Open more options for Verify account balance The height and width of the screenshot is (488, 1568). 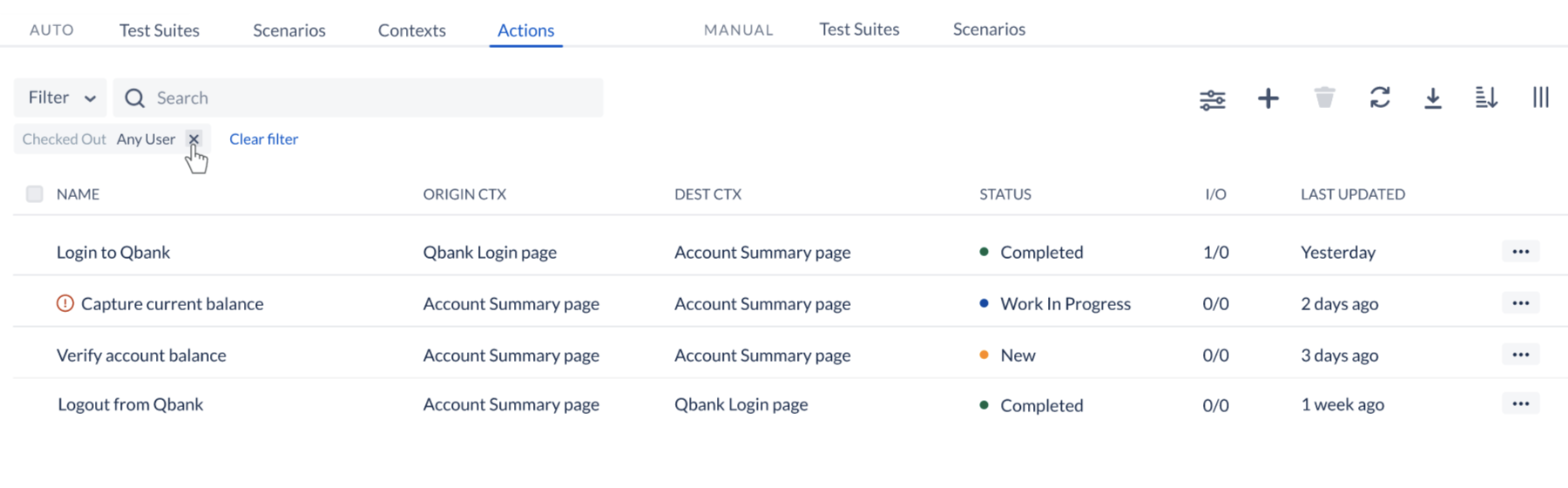coord(1520,355)
